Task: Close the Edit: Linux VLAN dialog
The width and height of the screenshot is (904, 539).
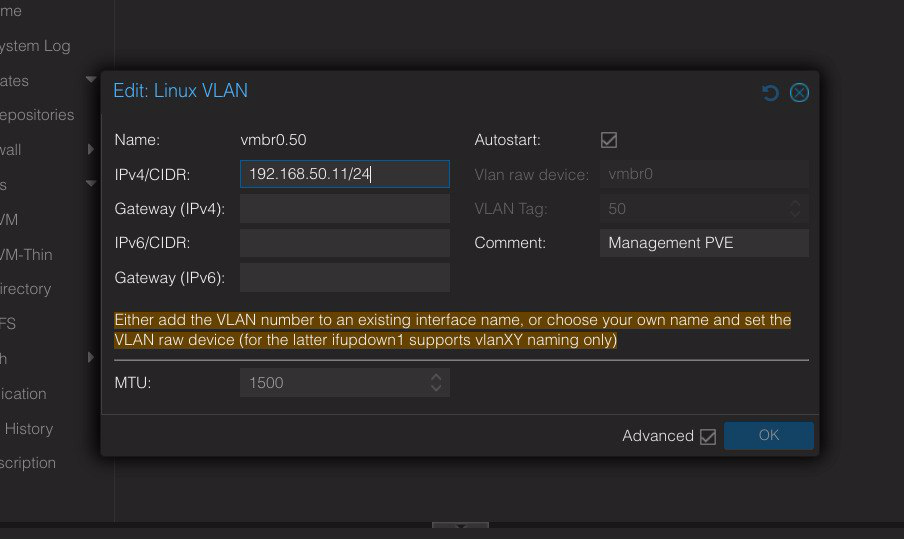Action: point(799,93)
